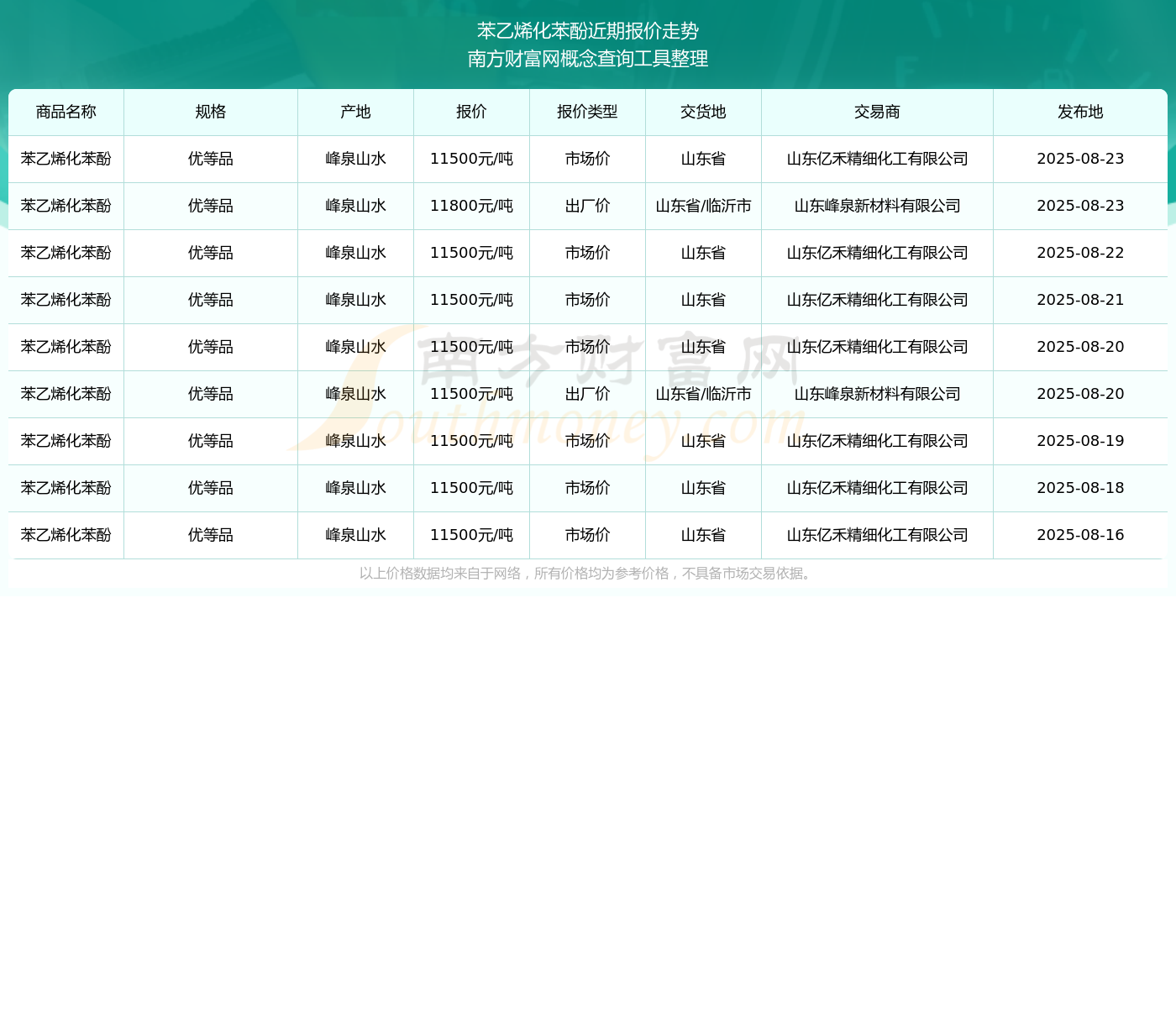Click 优等品 in the 2025-08-22 row
Screen dimensions: 1176x1012
211,253
